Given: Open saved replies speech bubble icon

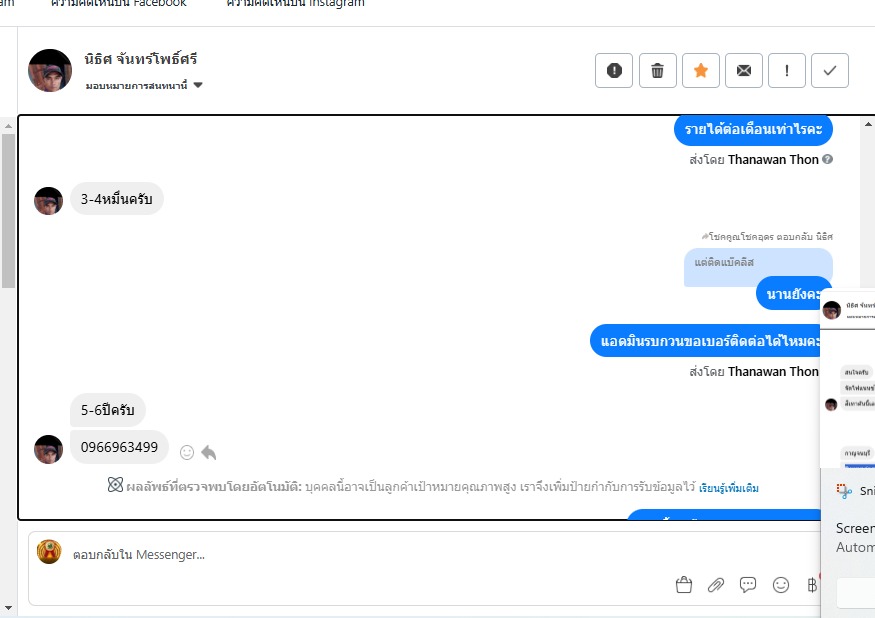Looking at the screenshot, I should [748, 585].
